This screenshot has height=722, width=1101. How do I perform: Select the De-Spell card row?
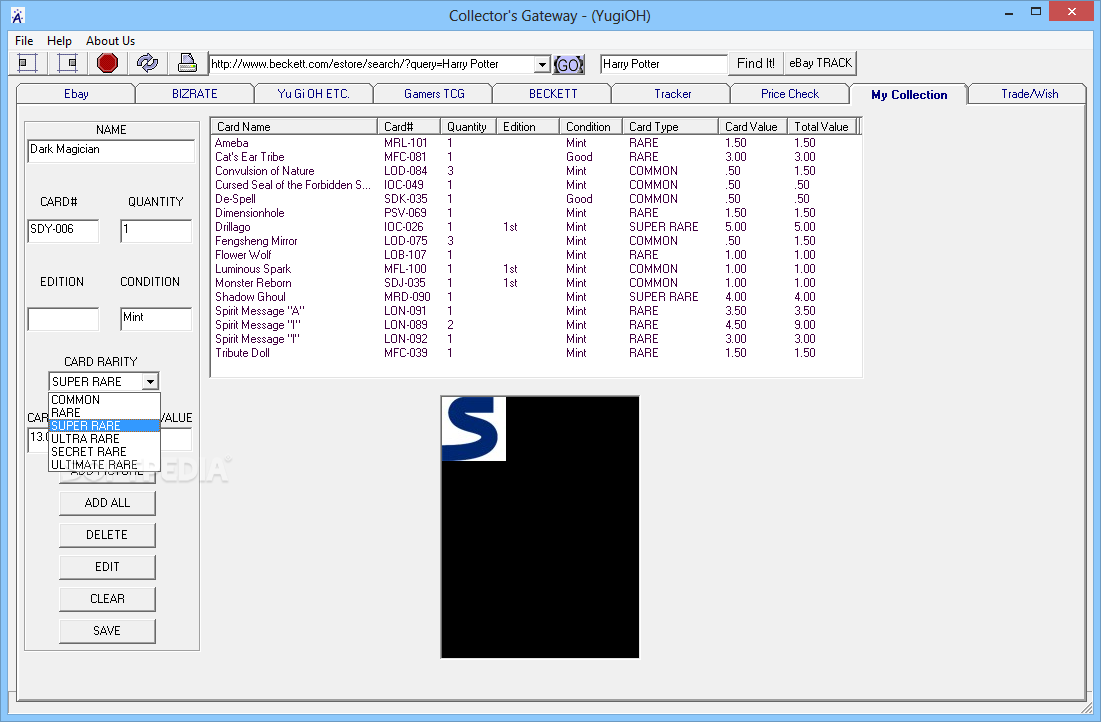click(536, 199)
